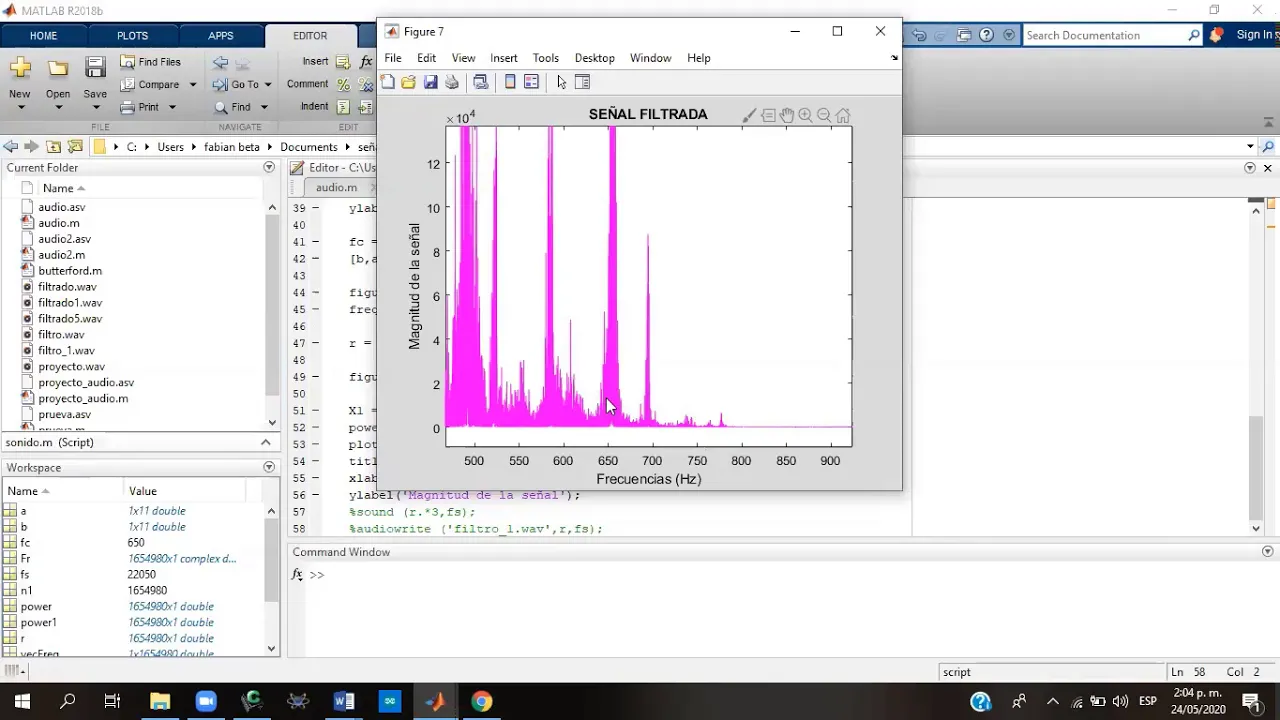Click the New script plus icon
Screen dimensions: 1280x720
pyautogui.click(x=20, y=68)
